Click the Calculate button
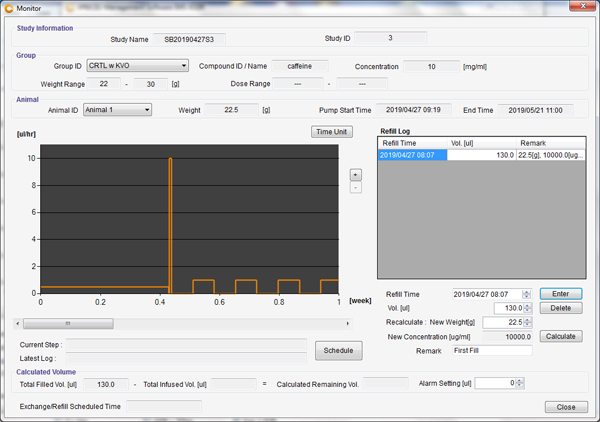Screen dimensions: 600x422 tap(561, 336)
